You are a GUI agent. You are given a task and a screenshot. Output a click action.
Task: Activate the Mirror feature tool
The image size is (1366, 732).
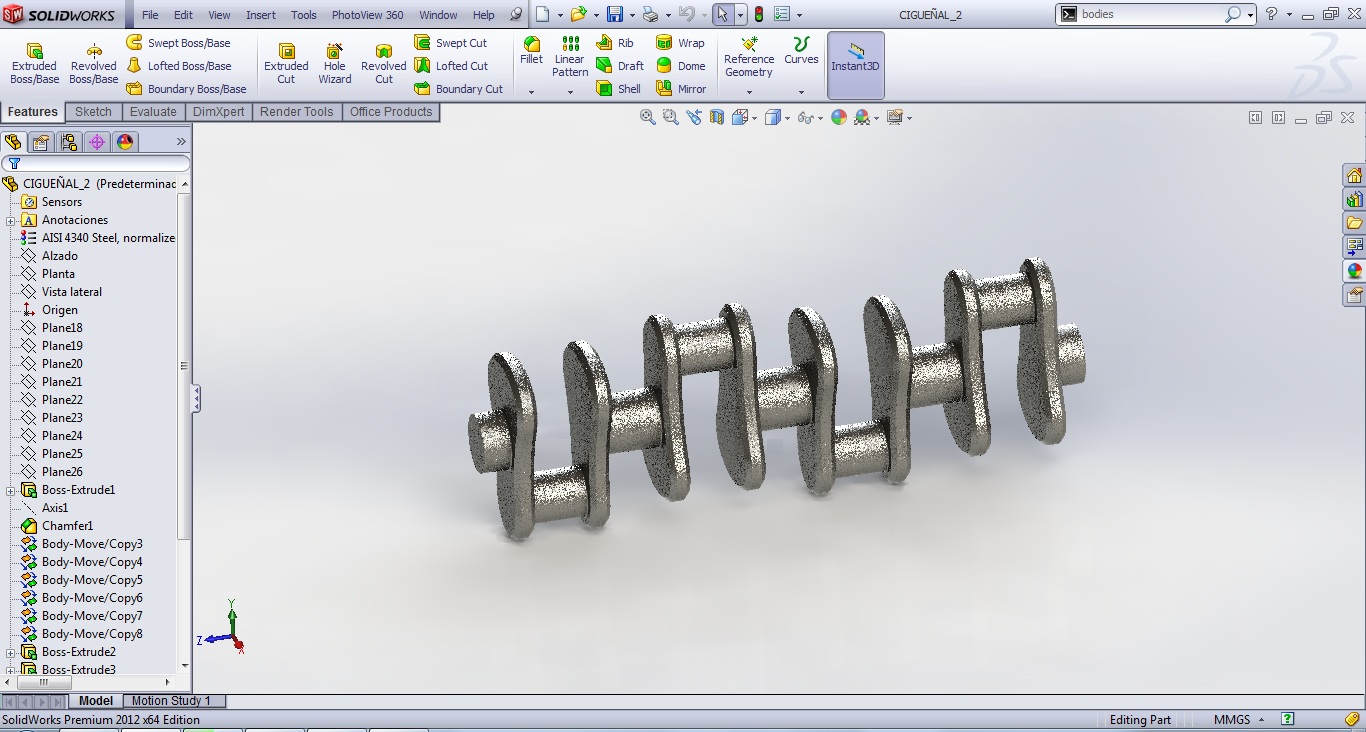pos(681,89)
